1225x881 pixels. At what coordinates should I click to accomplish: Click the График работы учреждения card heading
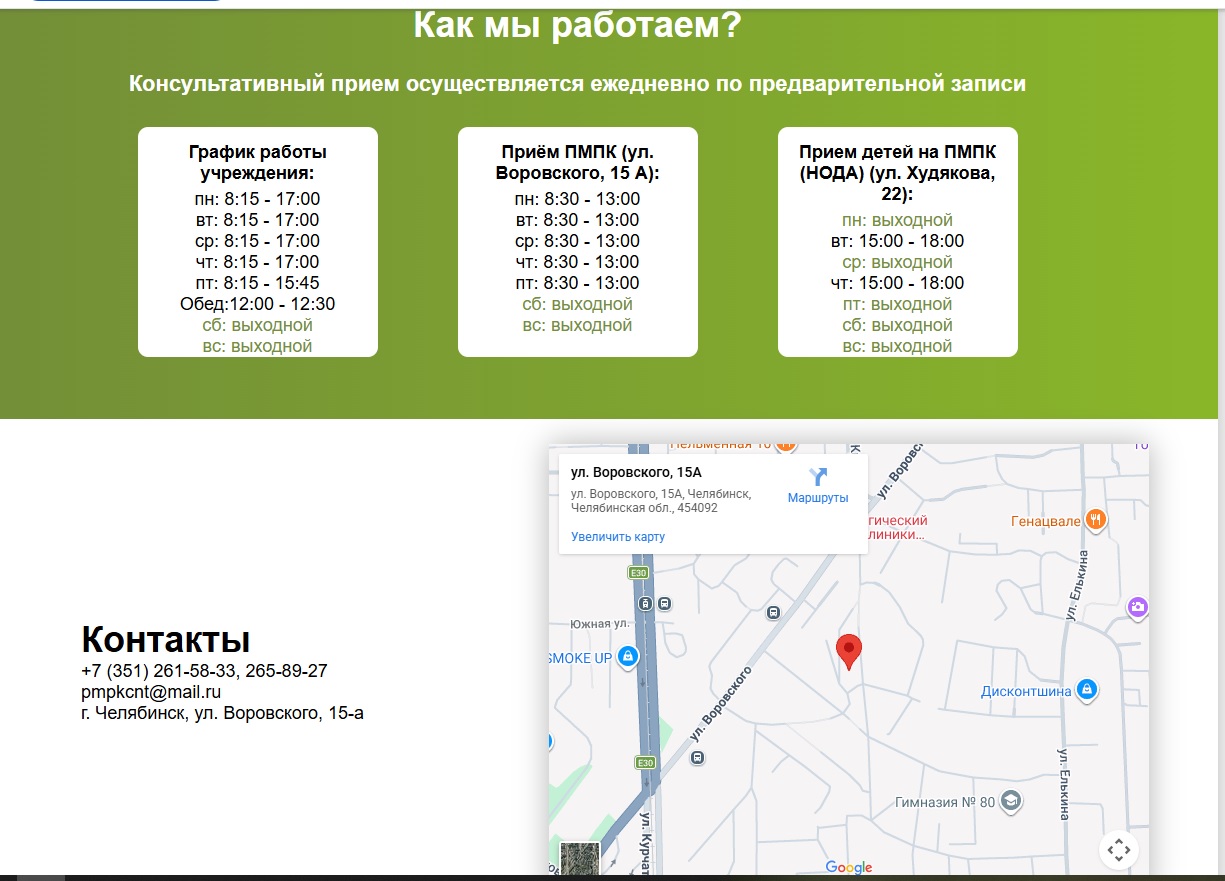coord(258,162)
